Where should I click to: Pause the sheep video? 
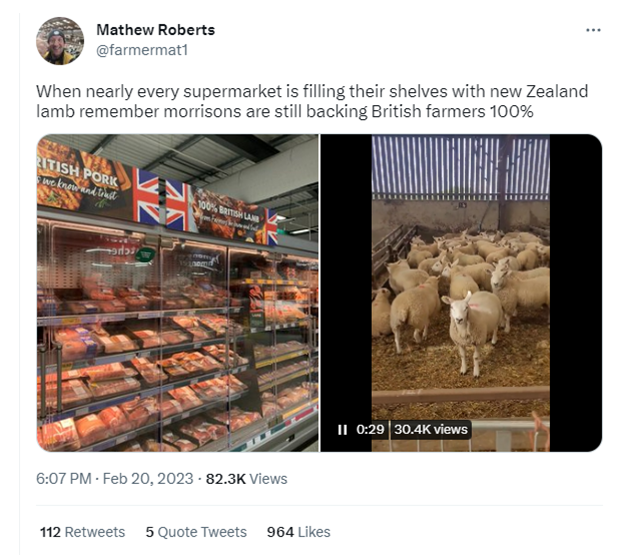tap(342, 429)
